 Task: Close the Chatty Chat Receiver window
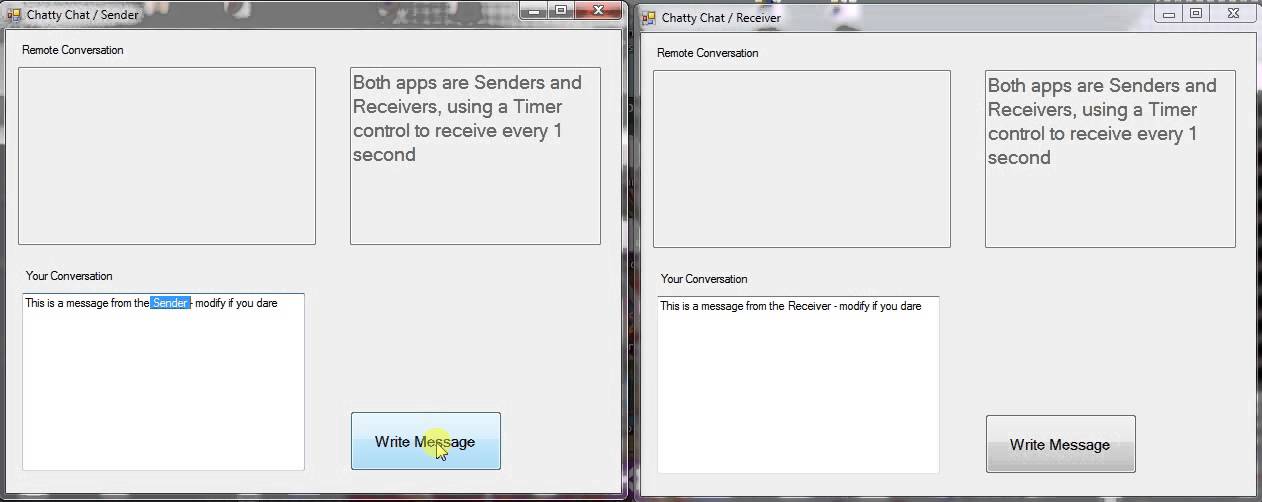tap(1233, 14)
